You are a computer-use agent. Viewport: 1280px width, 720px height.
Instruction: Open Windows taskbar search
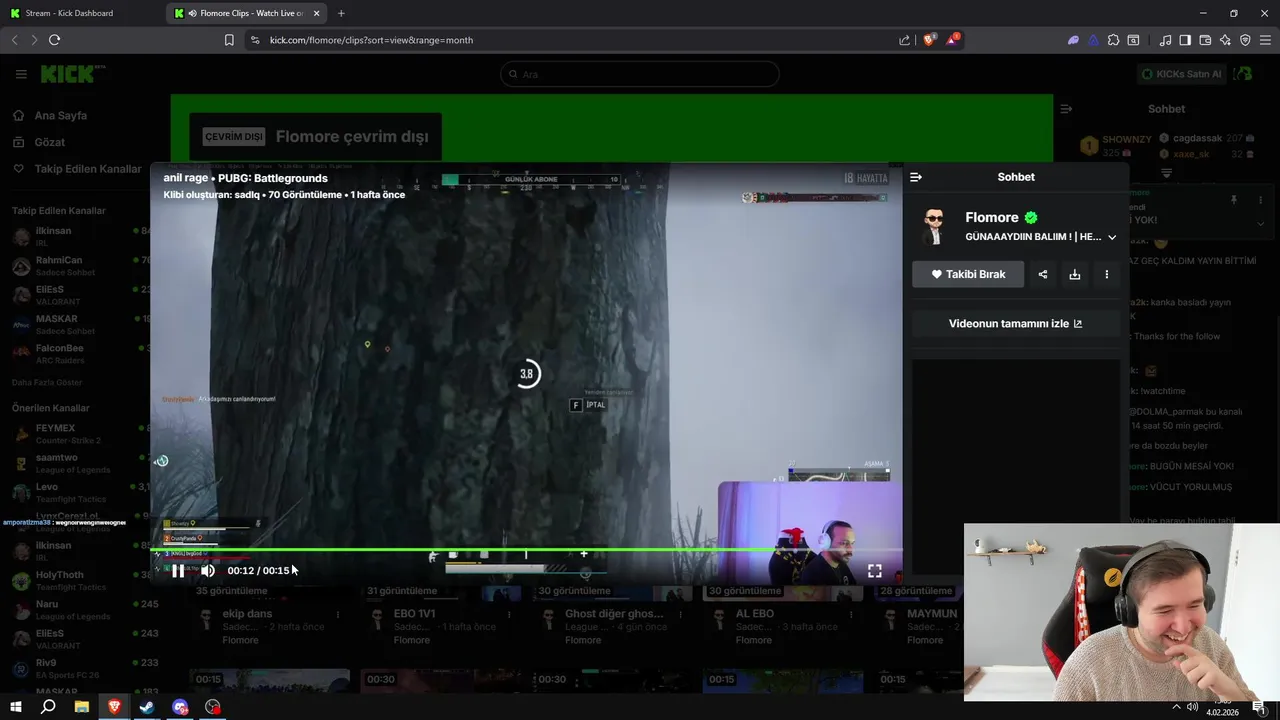pos(48,707)
